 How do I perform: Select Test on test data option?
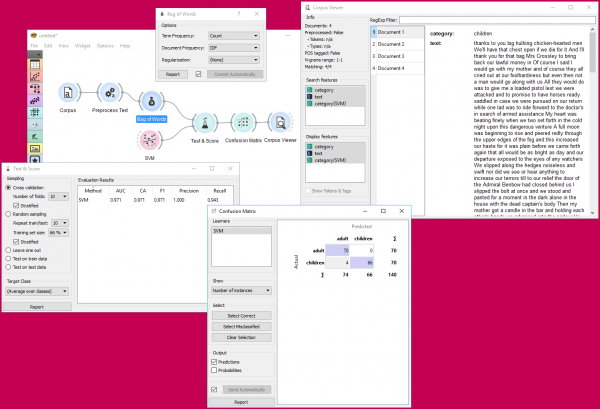pyautogui.click(x=8, y=267)
